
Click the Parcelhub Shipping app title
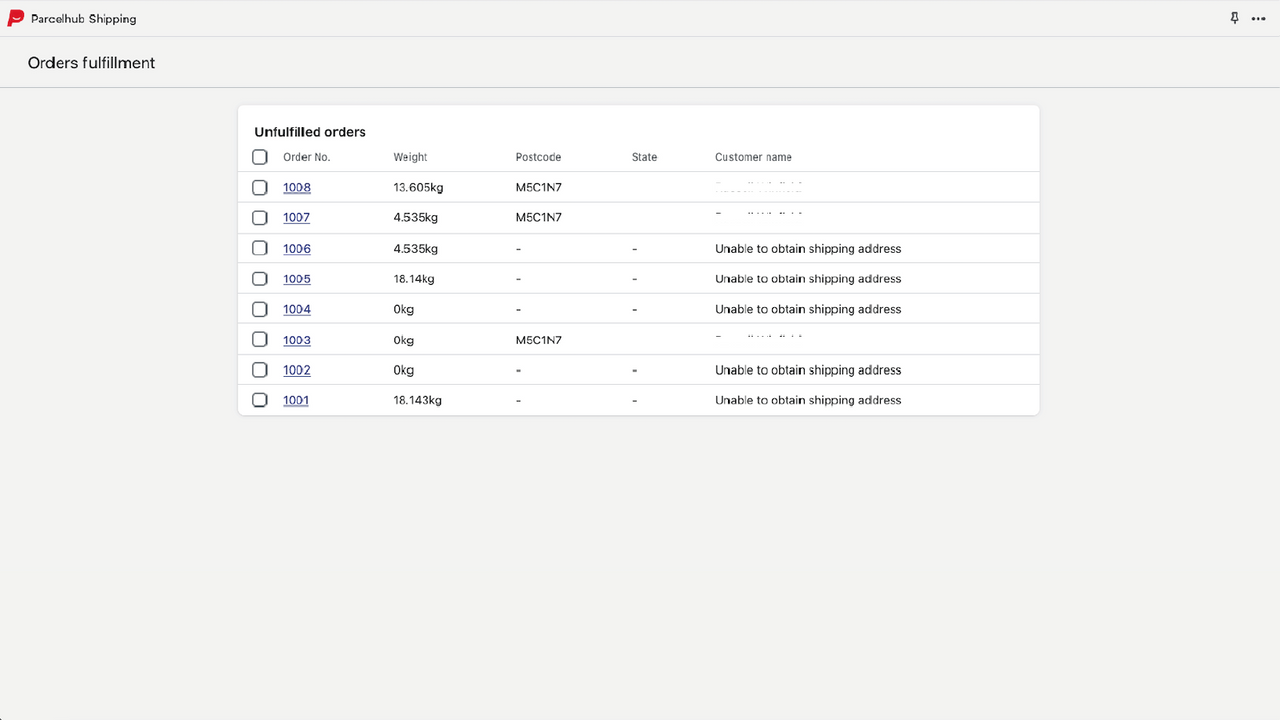pyautogui.click(x=84, y=19)
